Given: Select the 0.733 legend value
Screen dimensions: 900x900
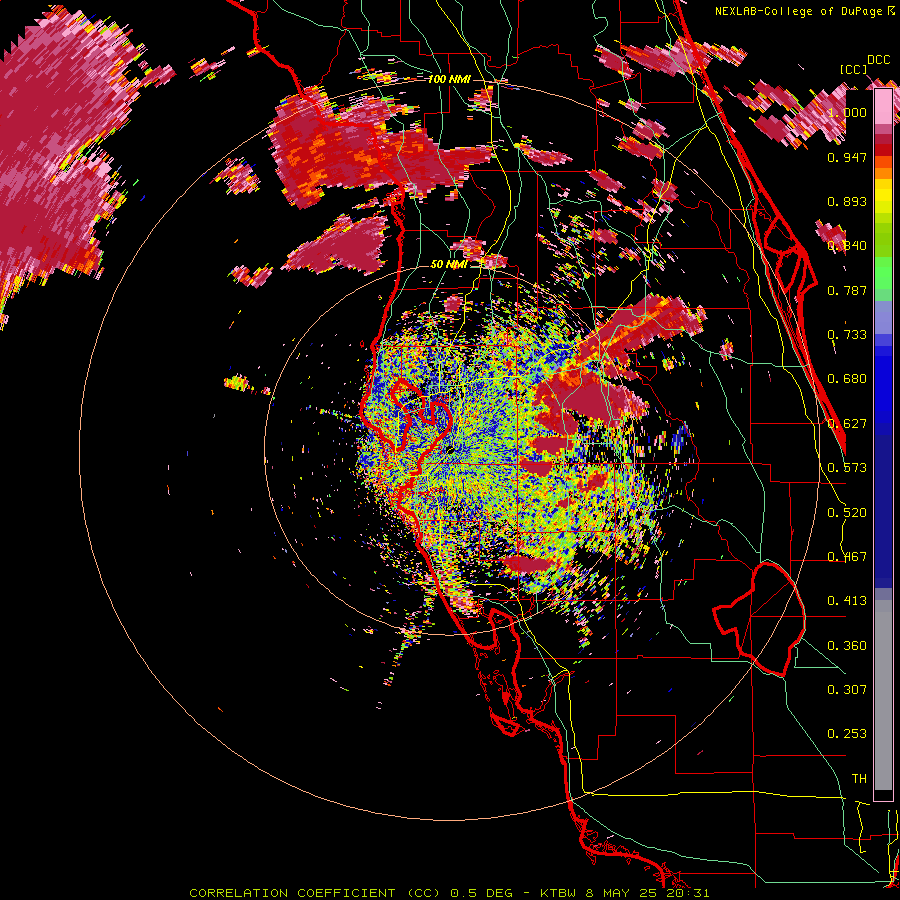Looking at the screenshot, I should [847, 335].
